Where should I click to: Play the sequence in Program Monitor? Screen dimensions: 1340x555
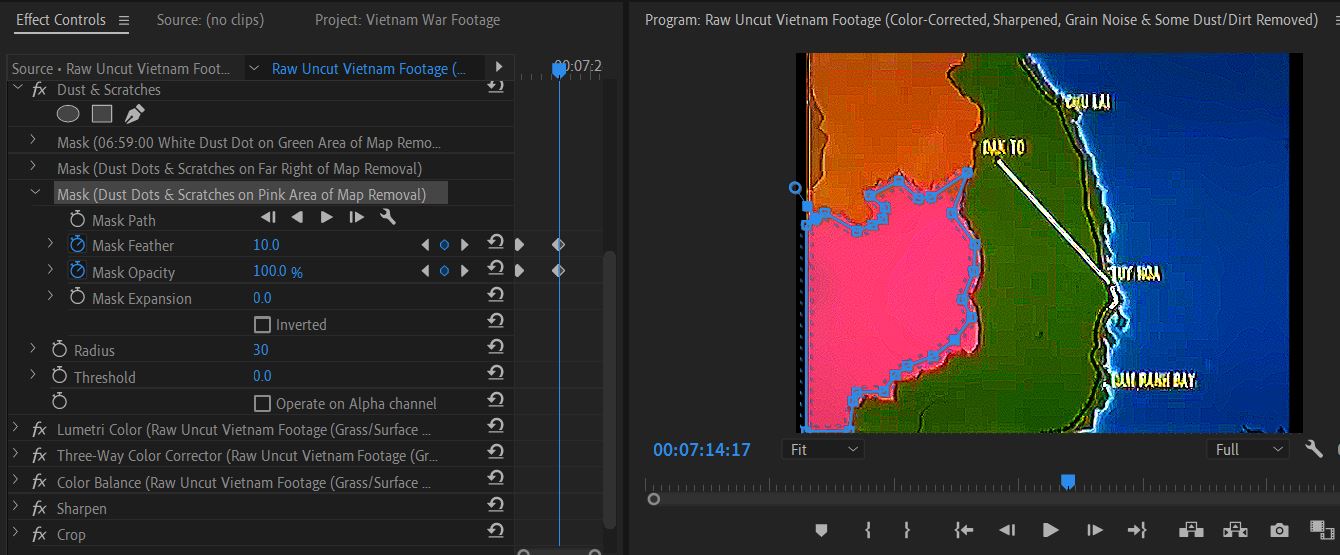coord(1050,530)
